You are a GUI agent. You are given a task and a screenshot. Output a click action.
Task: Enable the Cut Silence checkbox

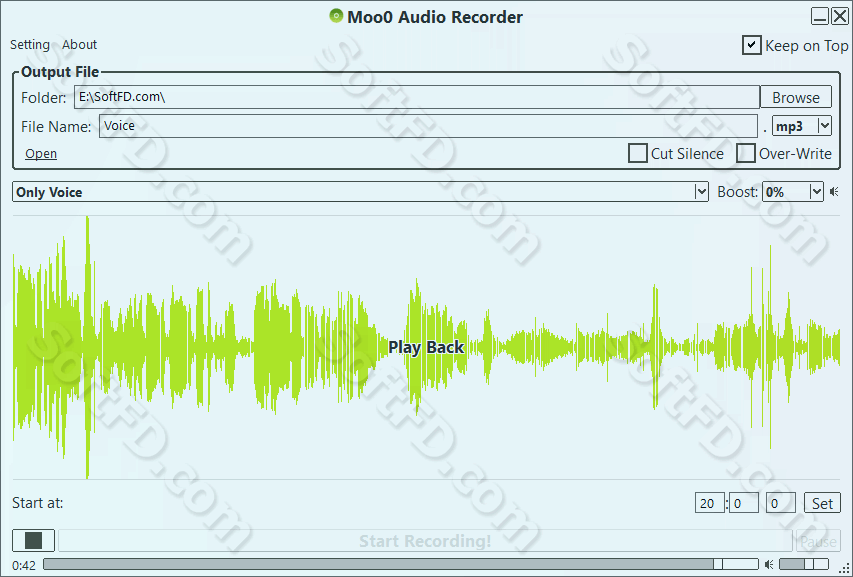[638, 153]
